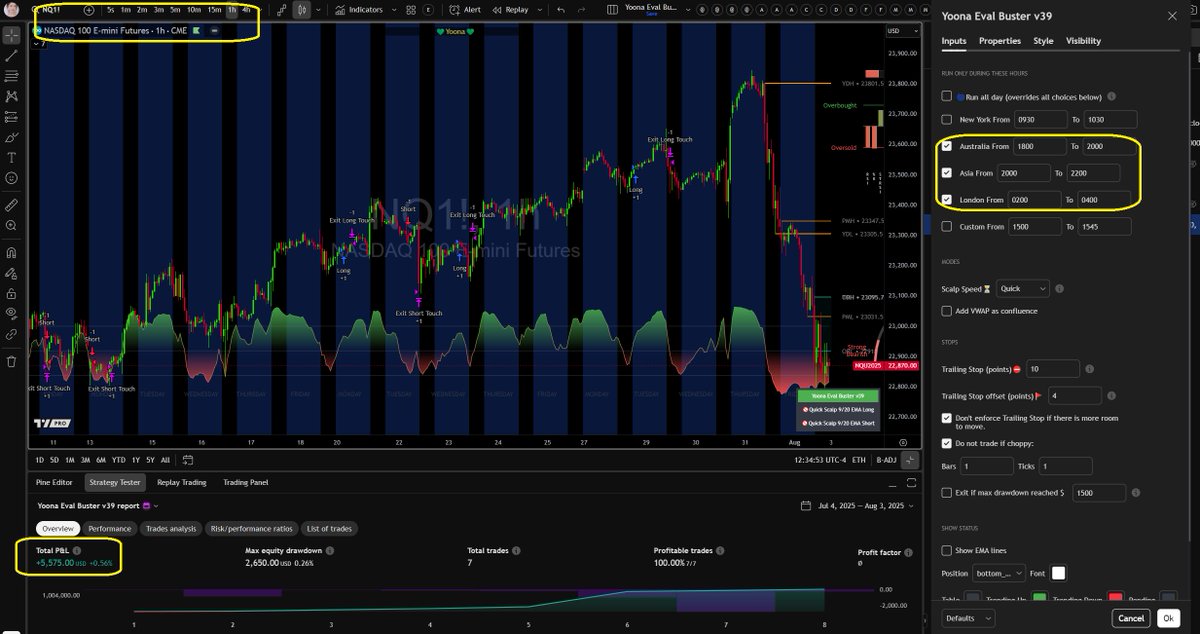
Task: Open the Trading Panel tab
Action: click(x=246, y=482)
